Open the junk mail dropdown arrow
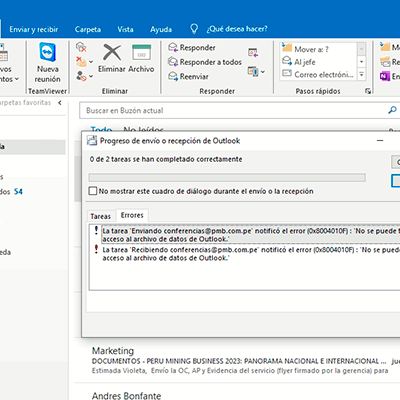Image resolution: width=400 pixels, height=400 pixels. click(x=91, y=76)
